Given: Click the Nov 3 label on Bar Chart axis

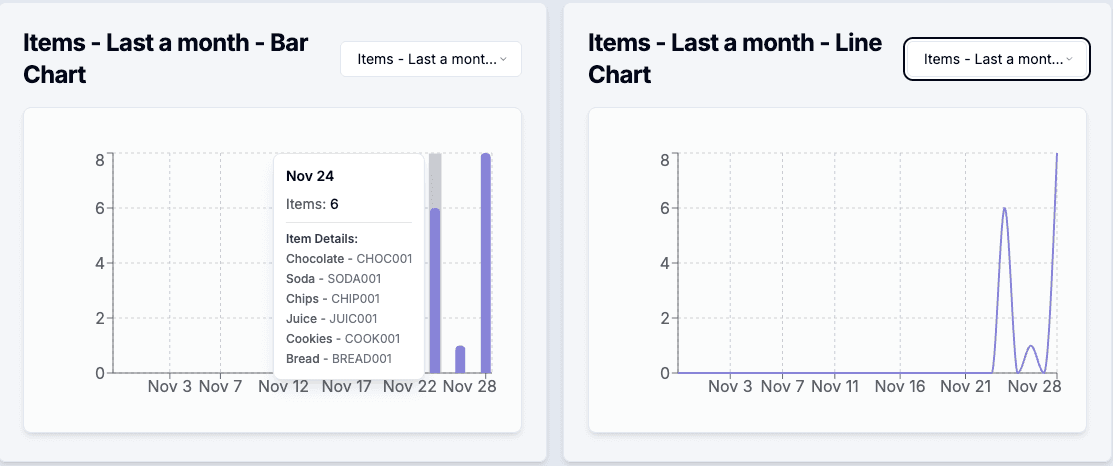Looking at the screenshot, I should [169, 386].
